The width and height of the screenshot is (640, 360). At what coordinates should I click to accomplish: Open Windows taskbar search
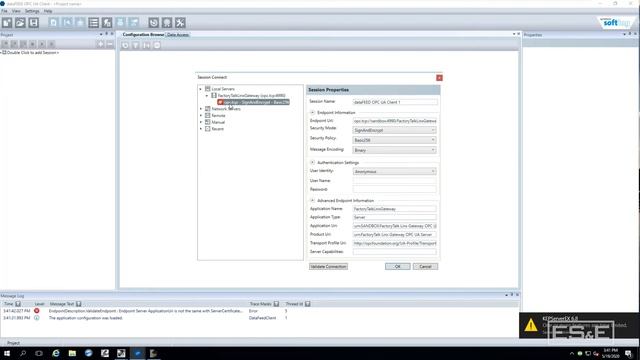pyautogui.click(x=23, y=353)
